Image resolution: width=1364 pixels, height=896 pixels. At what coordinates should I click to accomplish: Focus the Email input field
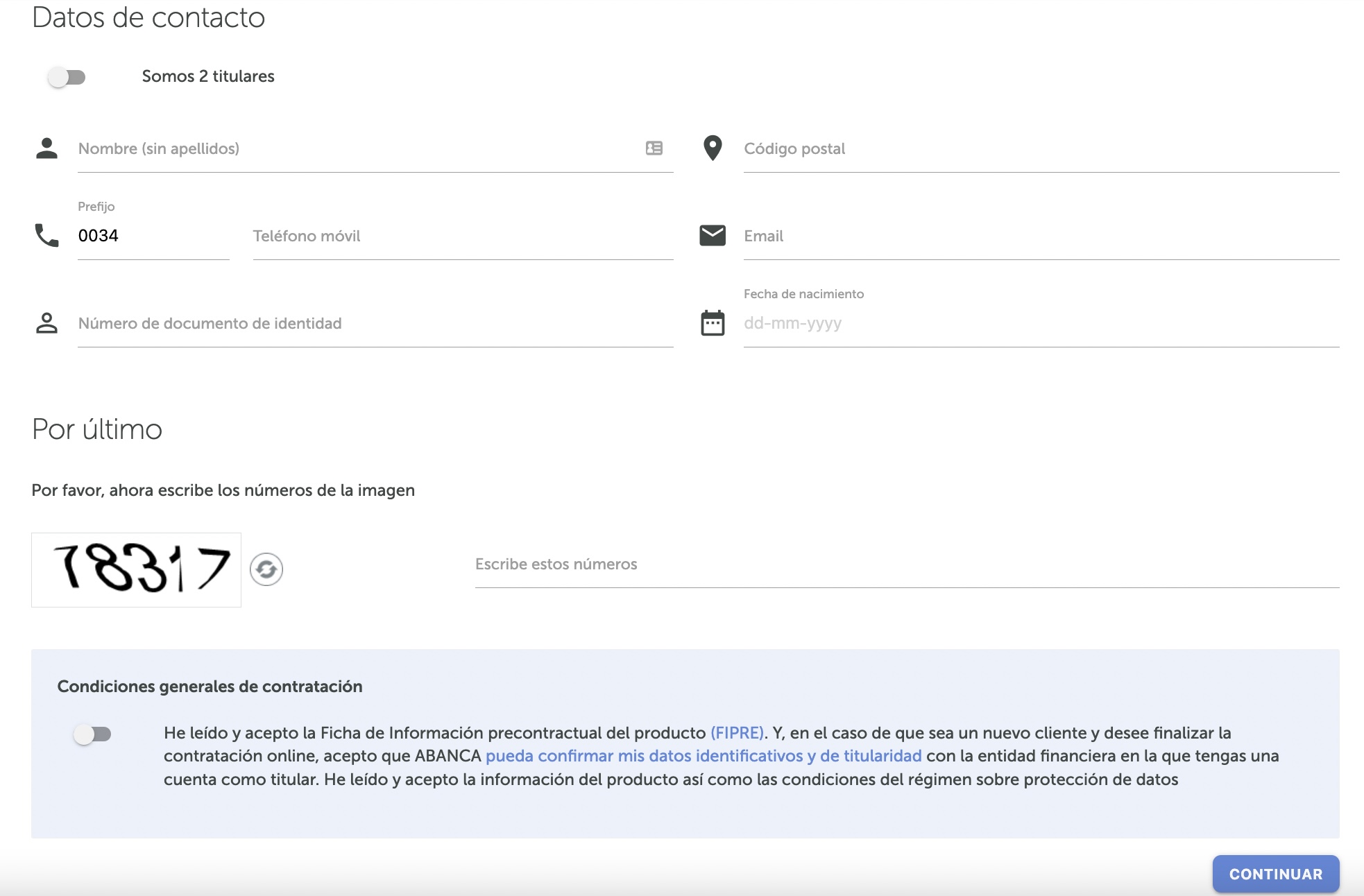click(x=971, y=236)
